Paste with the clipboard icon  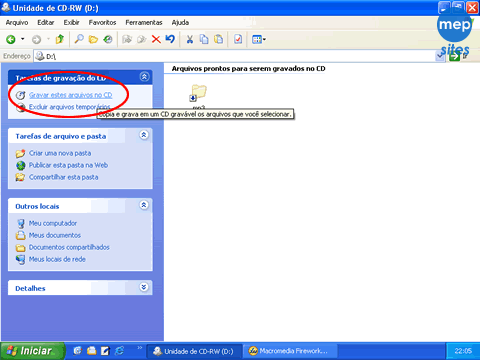click(x=219, y=39)
